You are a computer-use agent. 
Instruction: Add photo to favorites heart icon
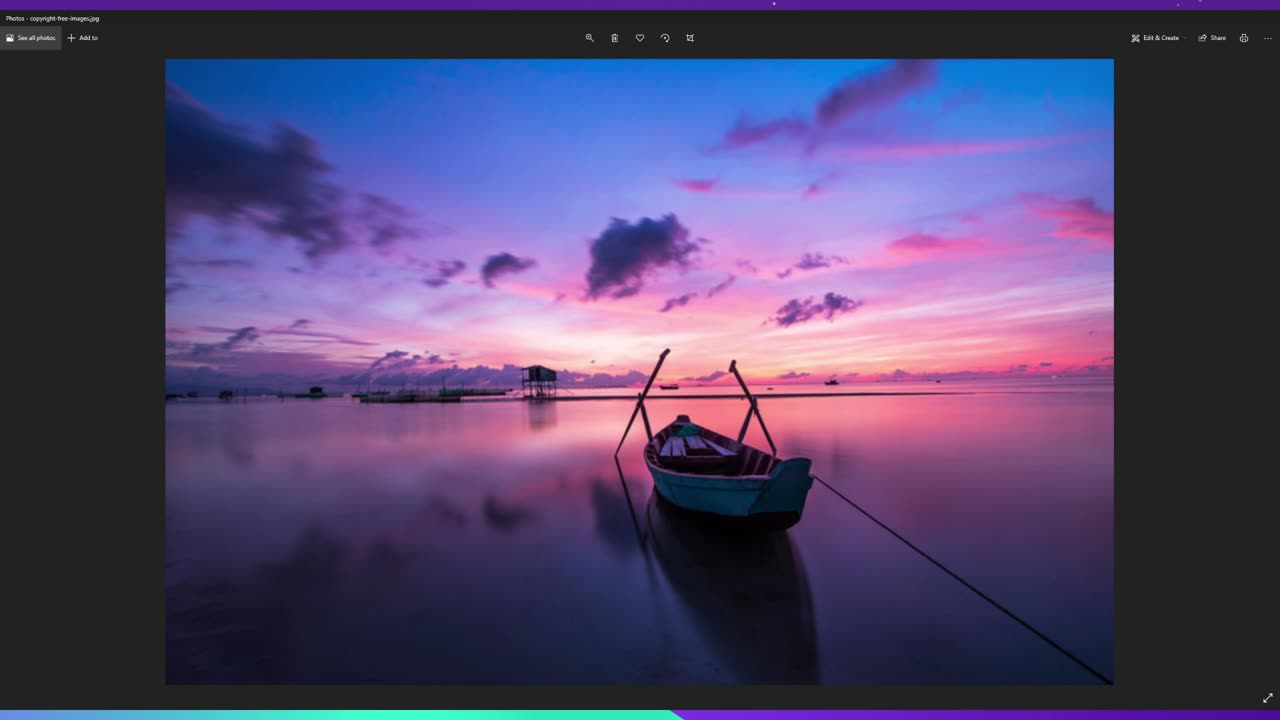pos(640,38)
